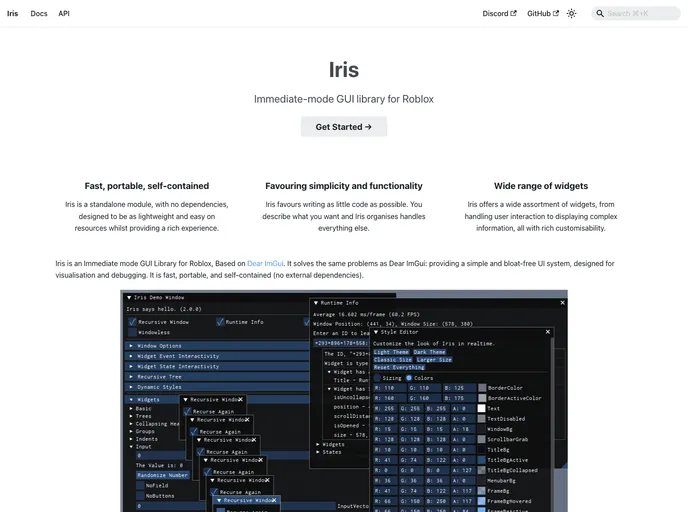Click the 'Wide range of widgets' heading
This screenshot has height=512, width=688.
[x=541, y=186]
